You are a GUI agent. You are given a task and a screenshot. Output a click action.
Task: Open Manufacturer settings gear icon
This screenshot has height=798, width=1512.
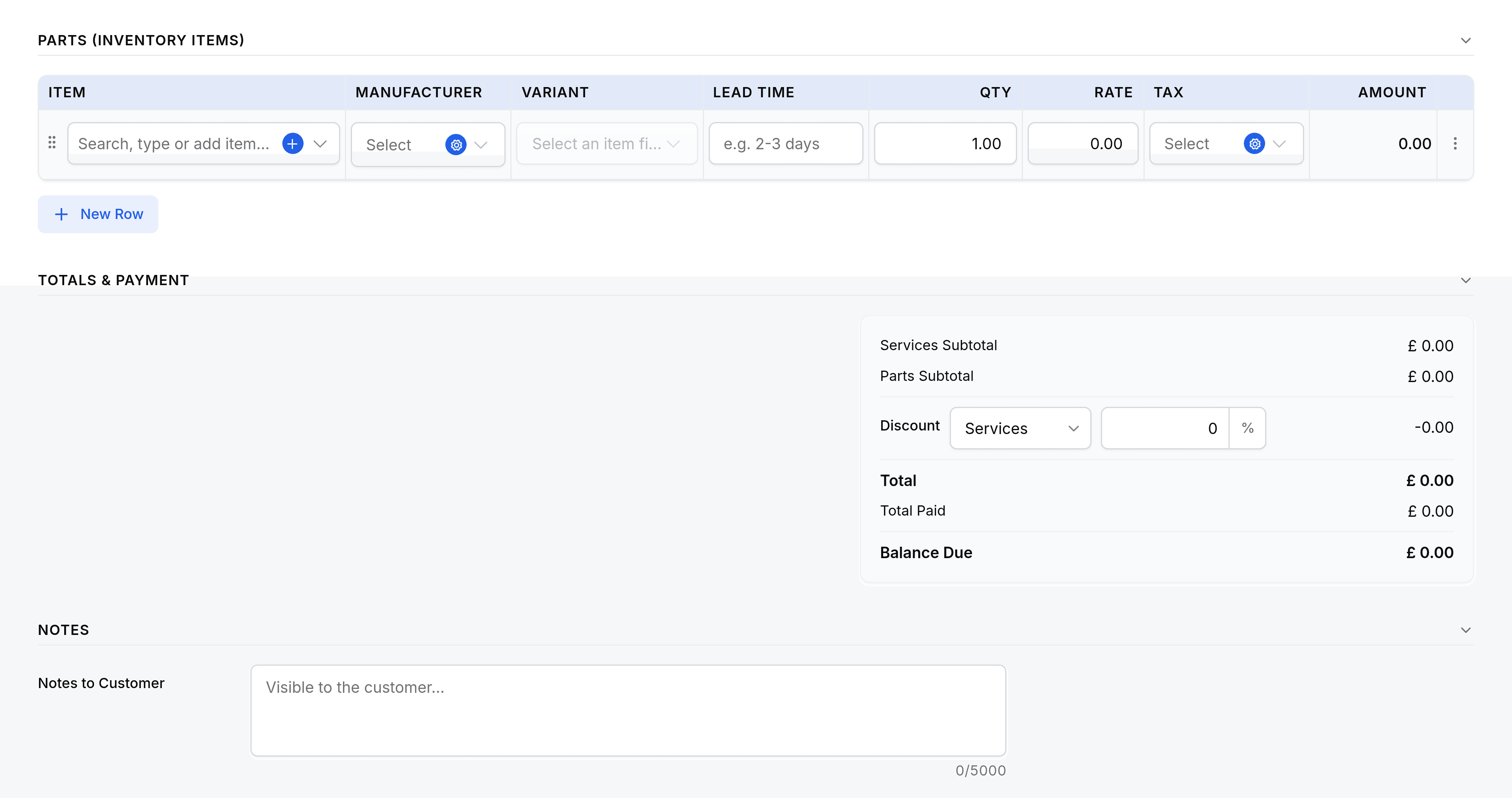point(456,145)
